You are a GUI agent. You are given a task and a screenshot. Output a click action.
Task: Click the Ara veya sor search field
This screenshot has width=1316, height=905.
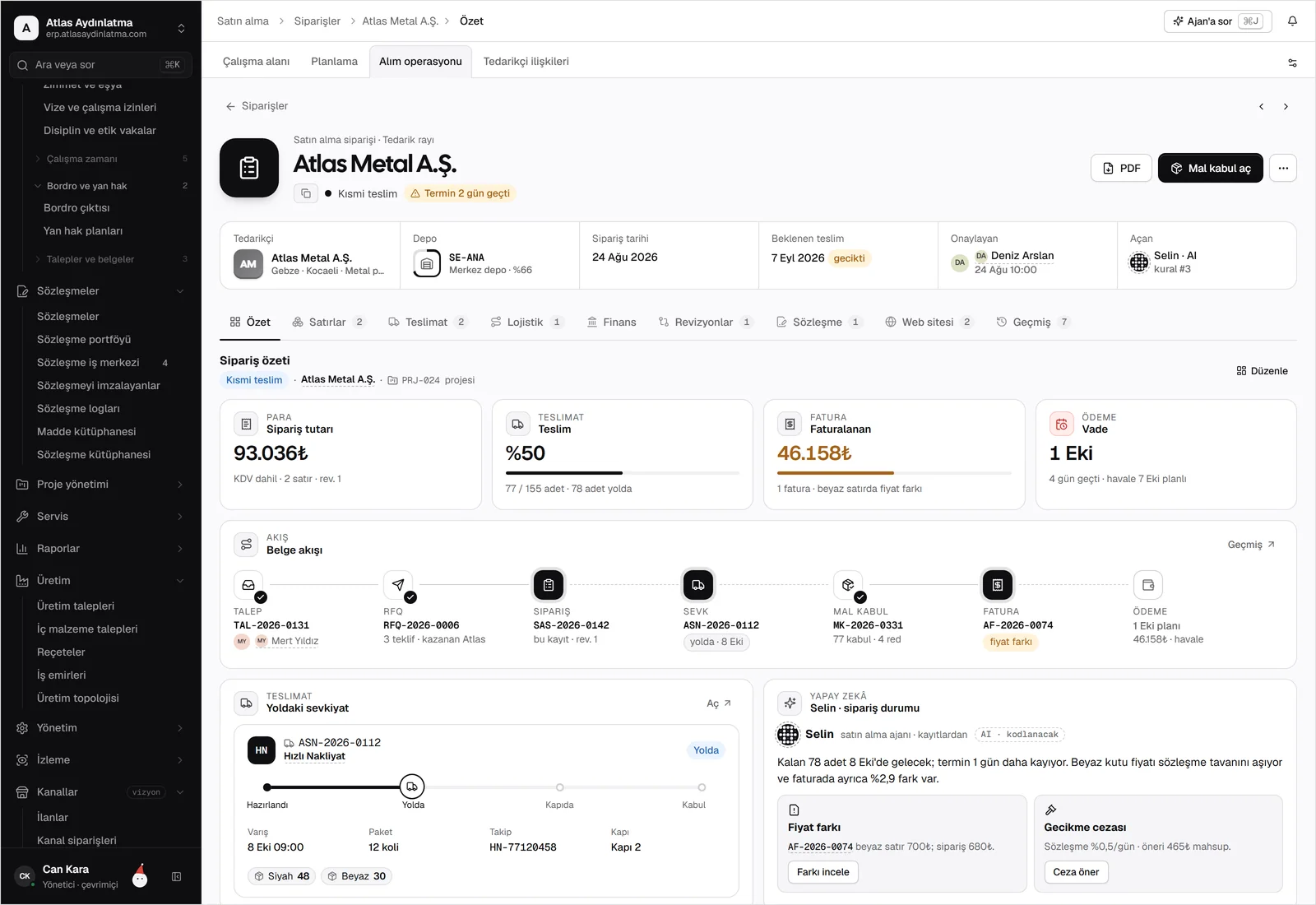[x=100, y=65]
